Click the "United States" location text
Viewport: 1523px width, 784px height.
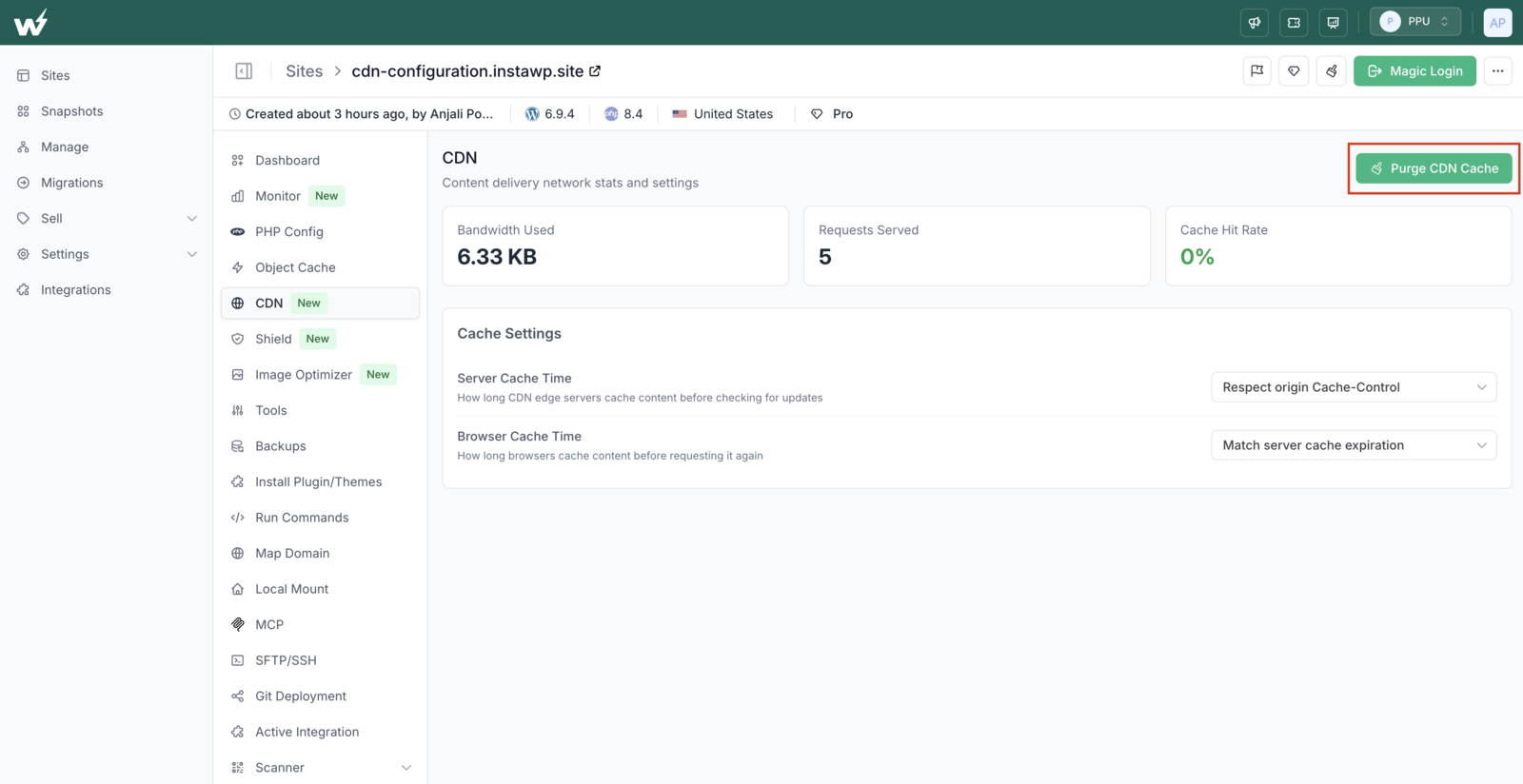click(x=733, y=114)
